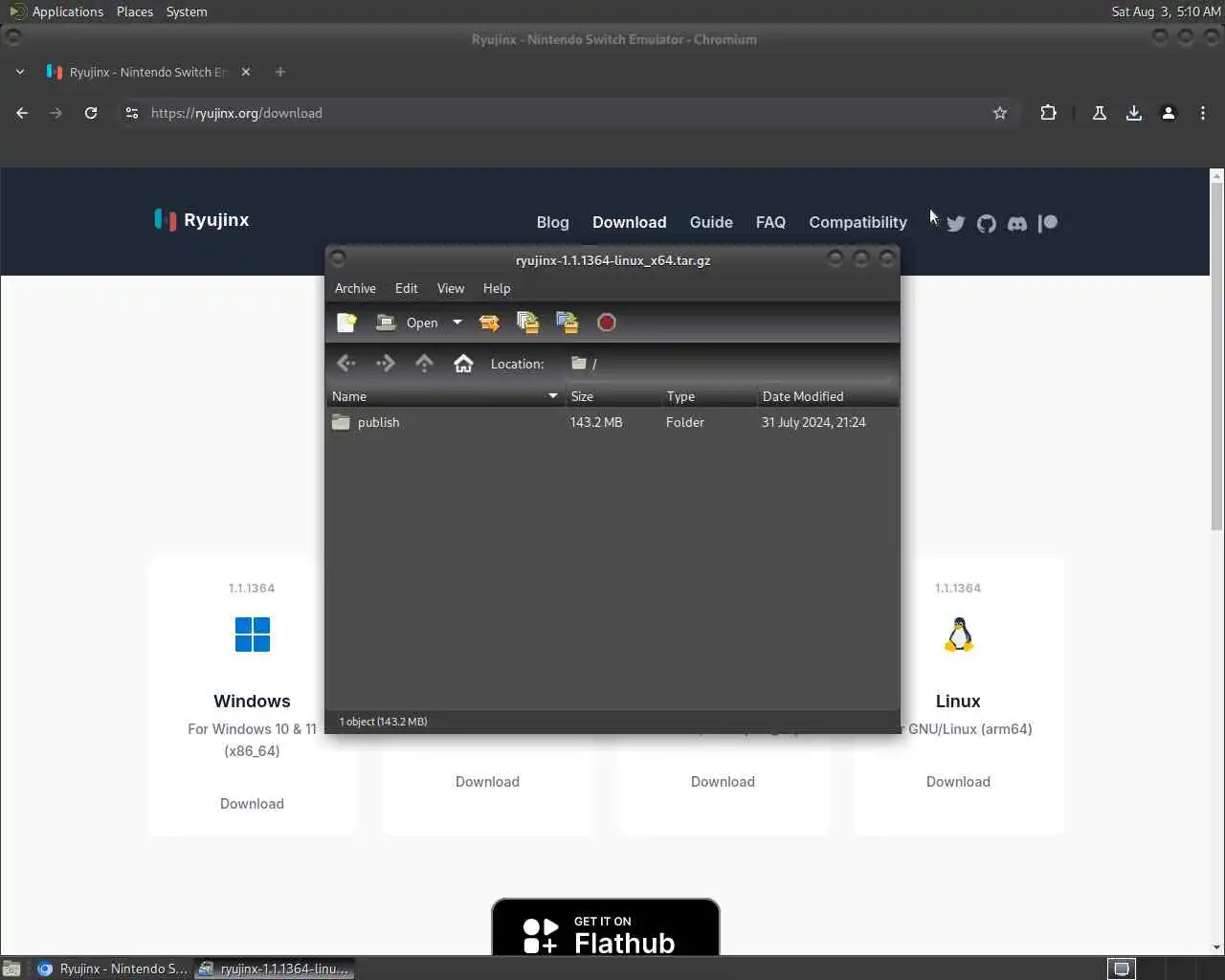Click the Add files to archive icon
This screenshot has width=1225, height=980.
(x=528, y=323)
